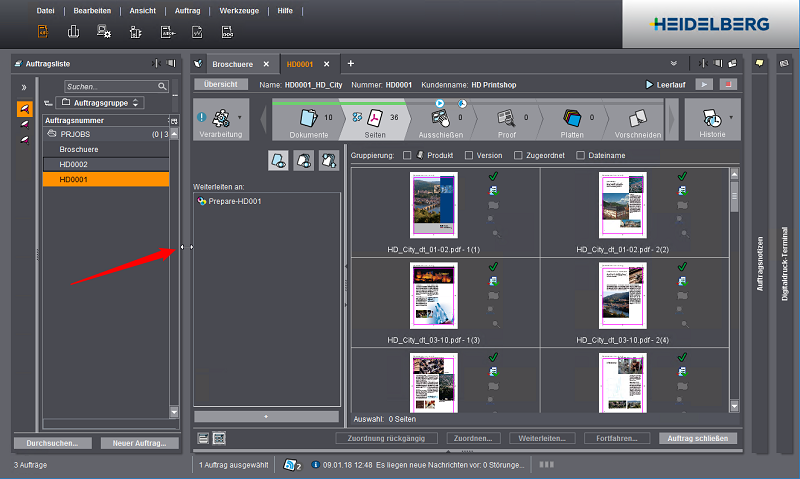Expand the Verarbeitung dropdown arrow

click(239, 118)
